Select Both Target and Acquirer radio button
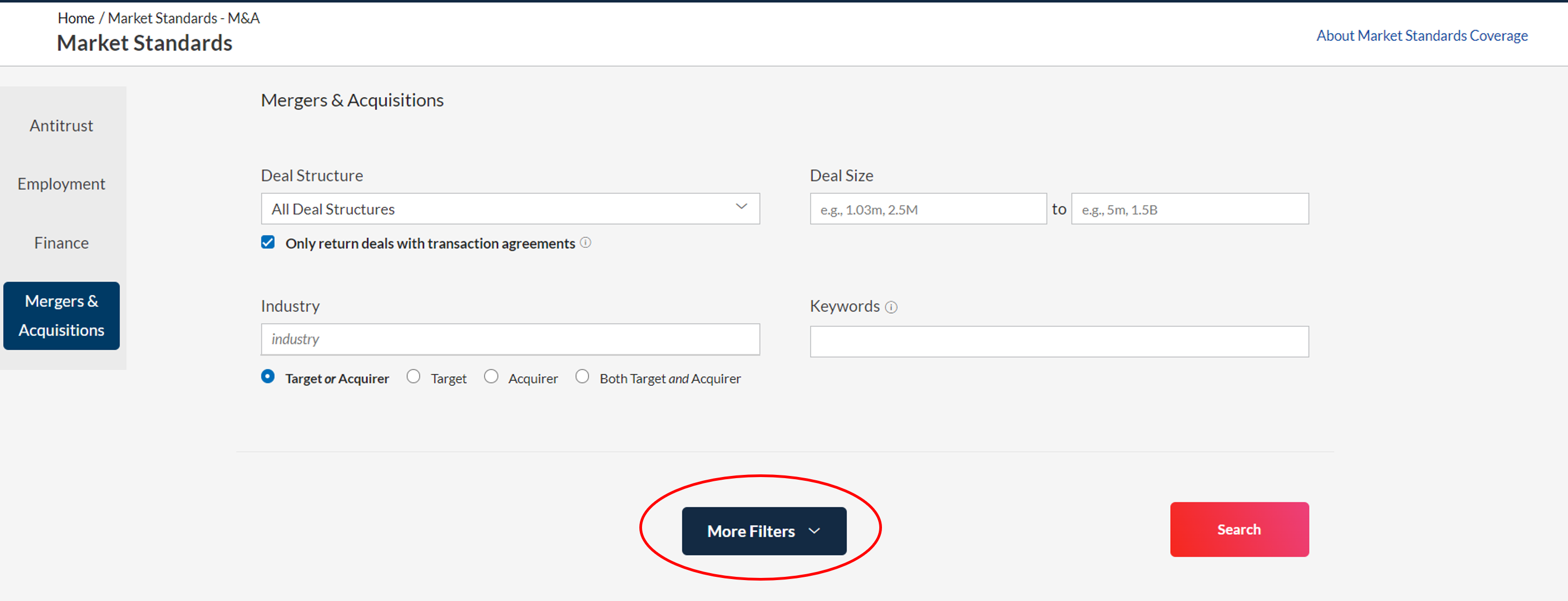Image resolution: width=1568 pixels, height=601 pixels. point(582,377)
